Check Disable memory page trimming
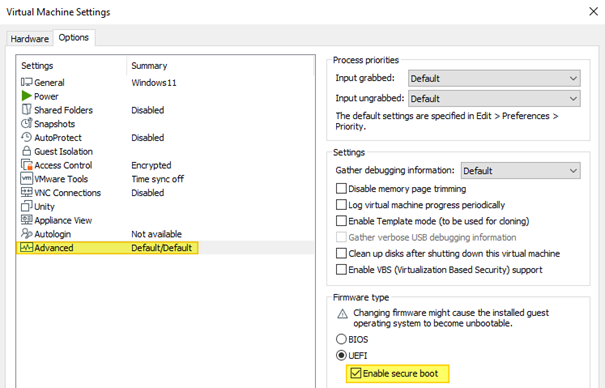The image size is (605, 388). pyautogui.click(x=341, y=188)
